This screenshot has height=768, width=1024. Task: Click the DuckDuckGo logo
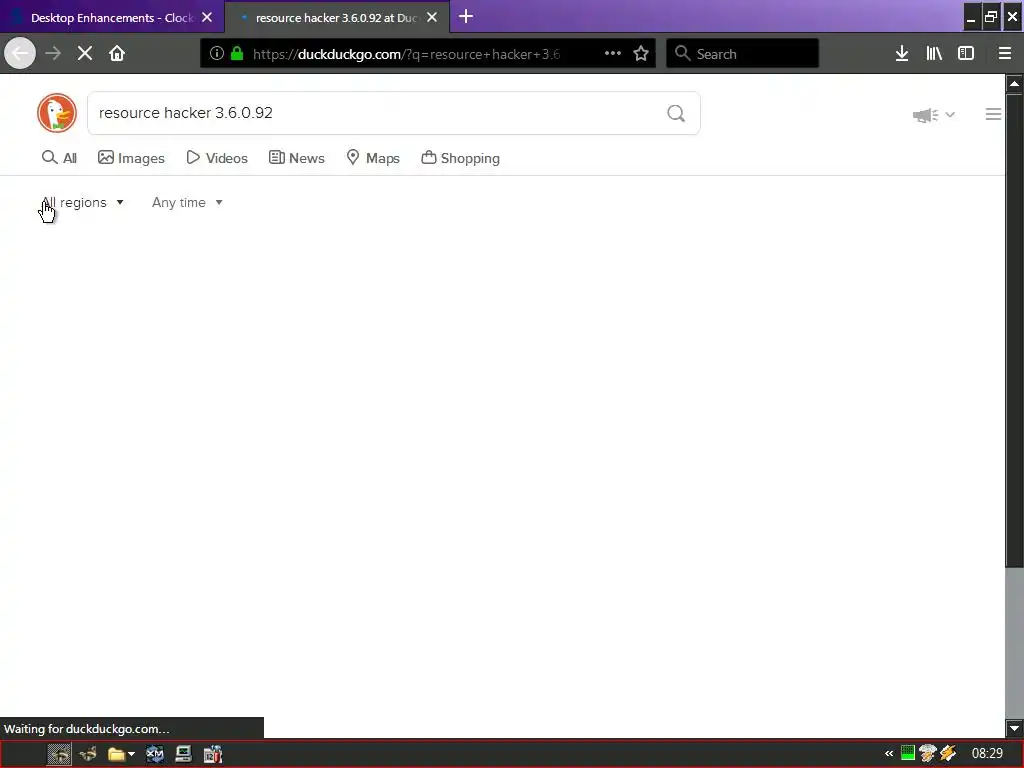click(x=57, y=113)
